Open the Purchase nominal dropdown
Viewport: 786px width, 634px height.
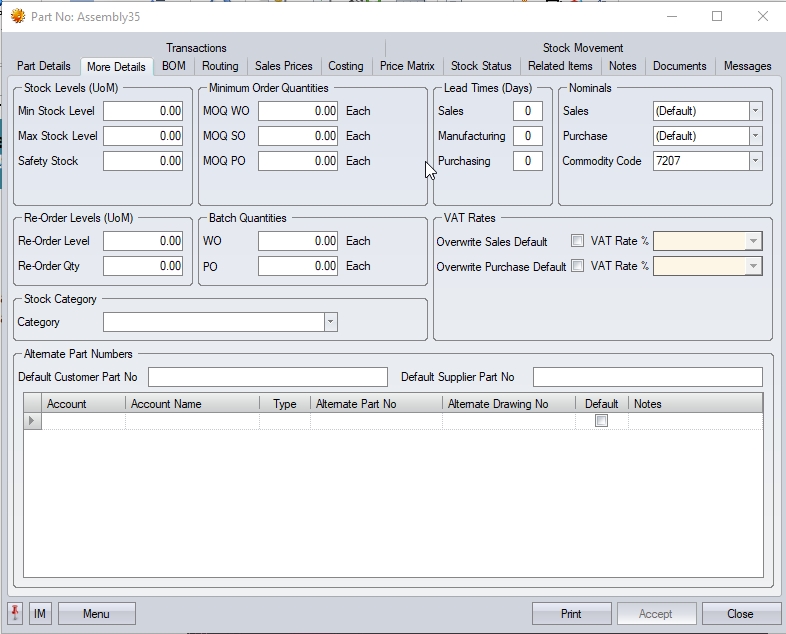pos(755,136)
